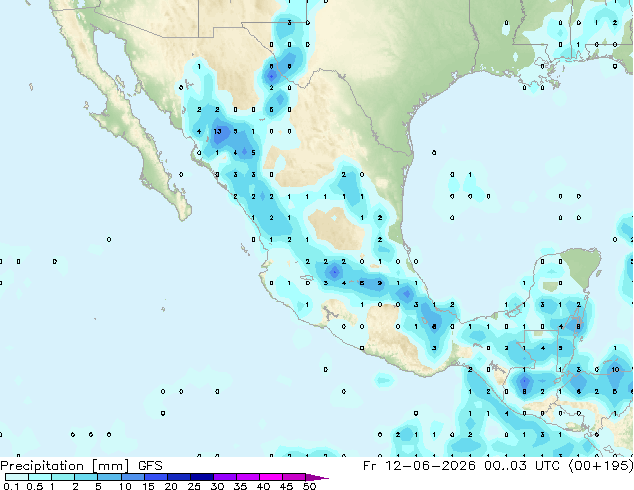Click the 30–35 mm purple legend swatch
Viewport: 634px width, 490px height.
225,477
